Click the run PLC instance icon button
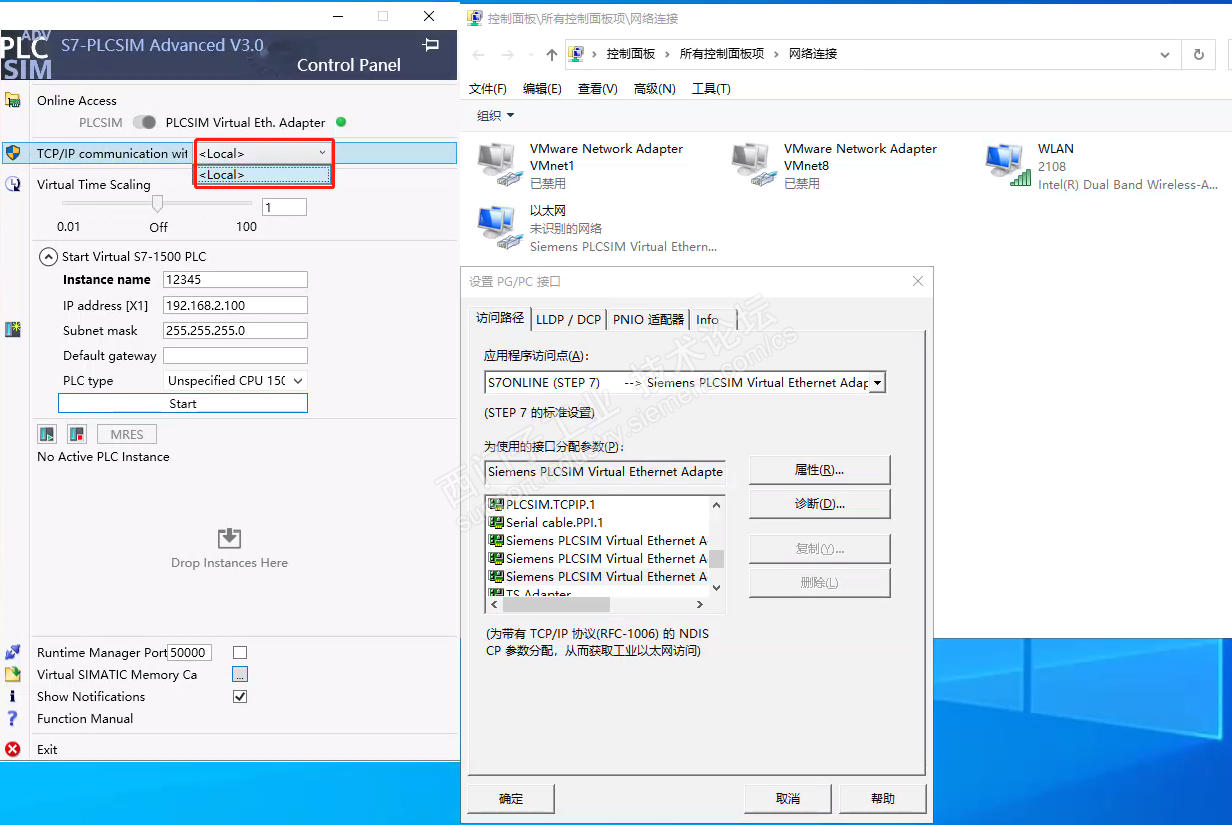Viewport: 1232px width, 825px height. (47, 434)
